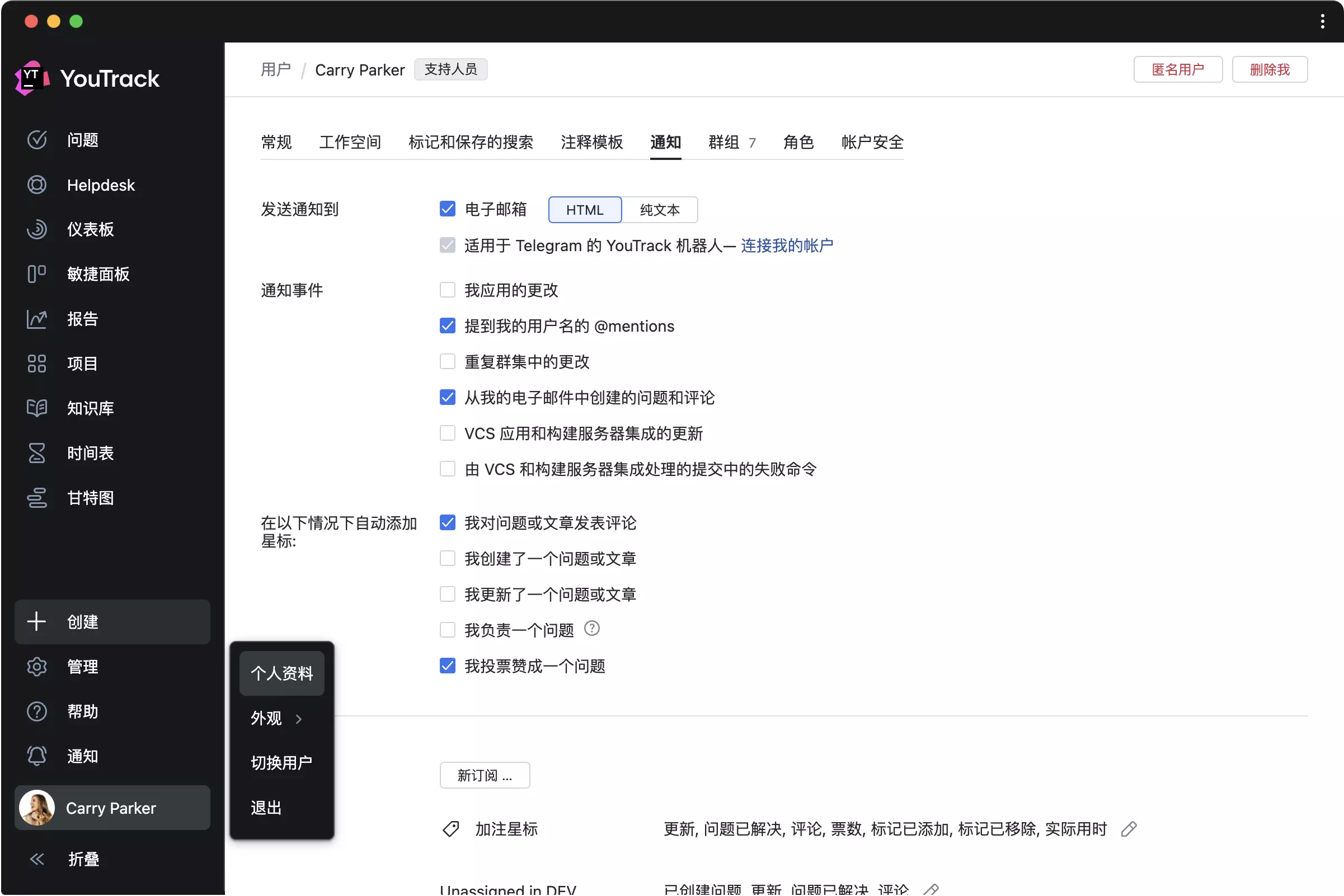The image size is (1344, 896).
Task: Click 新订阅 button to add subscription
Action: [484, 775]
